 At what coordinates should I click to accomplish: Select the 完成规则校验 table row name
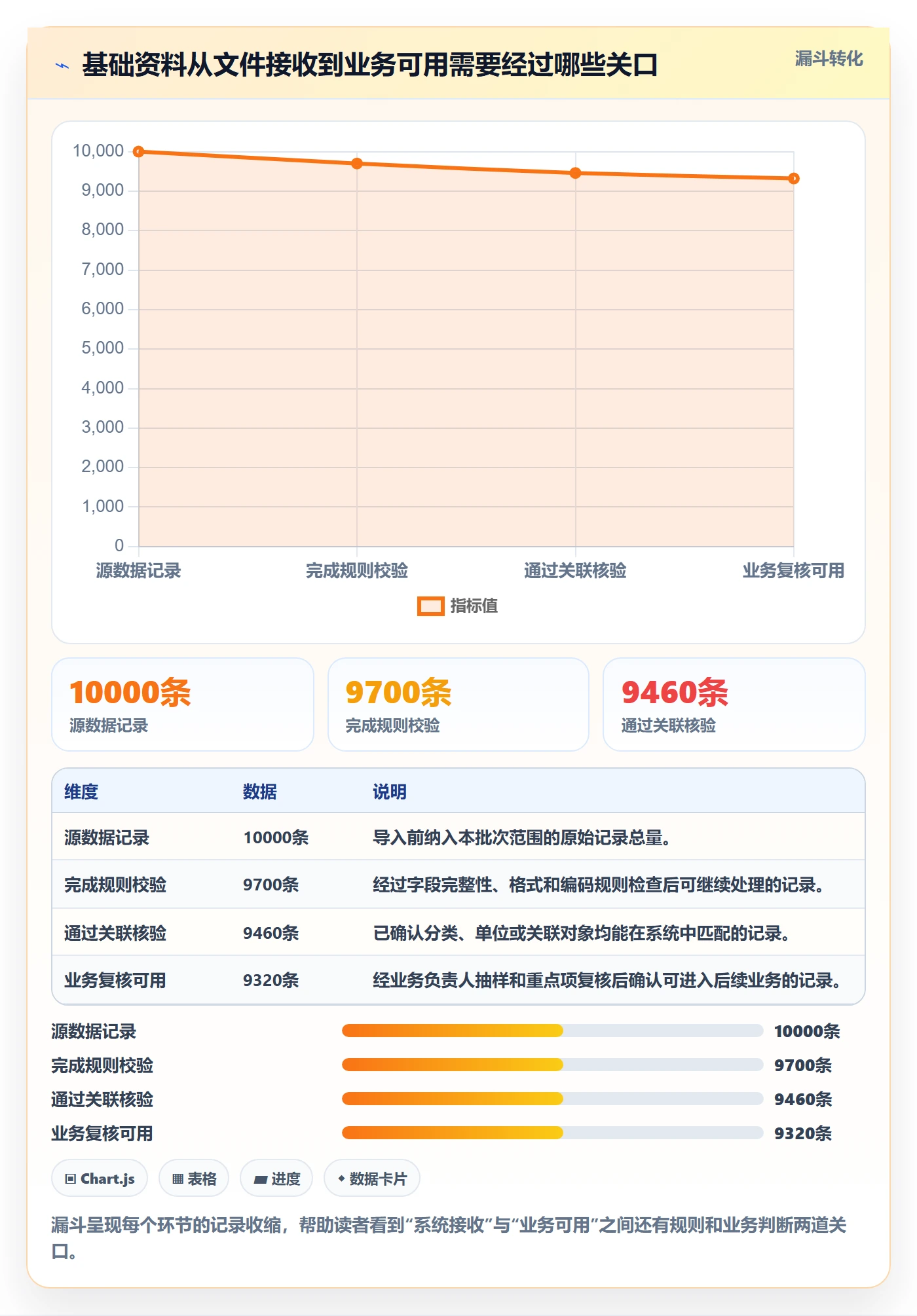115,885
